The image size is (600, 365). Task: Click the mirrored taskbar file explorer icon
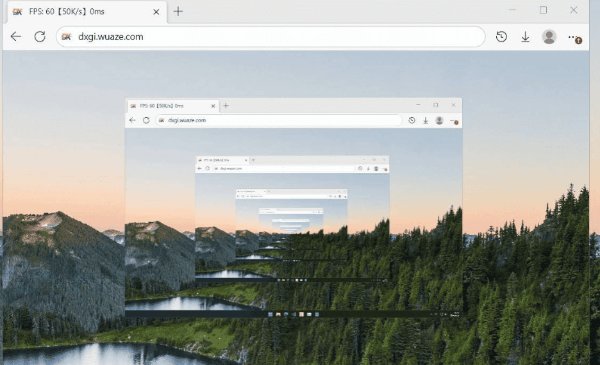(278, 314)
